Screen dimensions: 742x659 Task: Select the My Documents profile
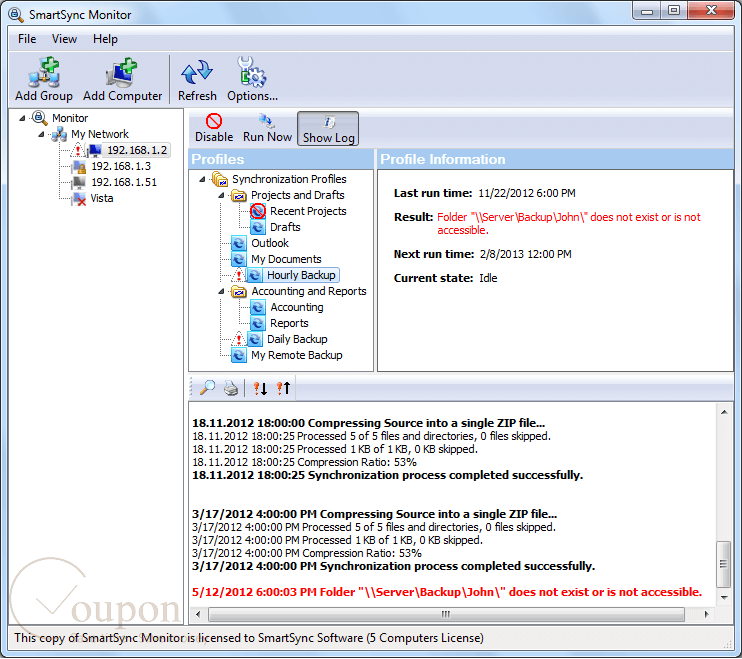[286, 259]
